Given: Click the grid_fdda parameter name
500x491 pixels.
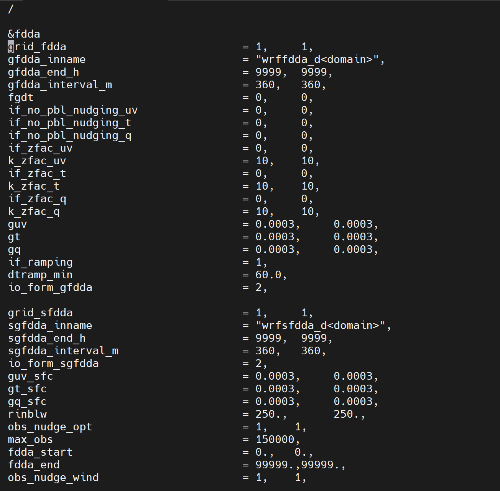Looking at the screenshot, I should (x=37, y=47).
